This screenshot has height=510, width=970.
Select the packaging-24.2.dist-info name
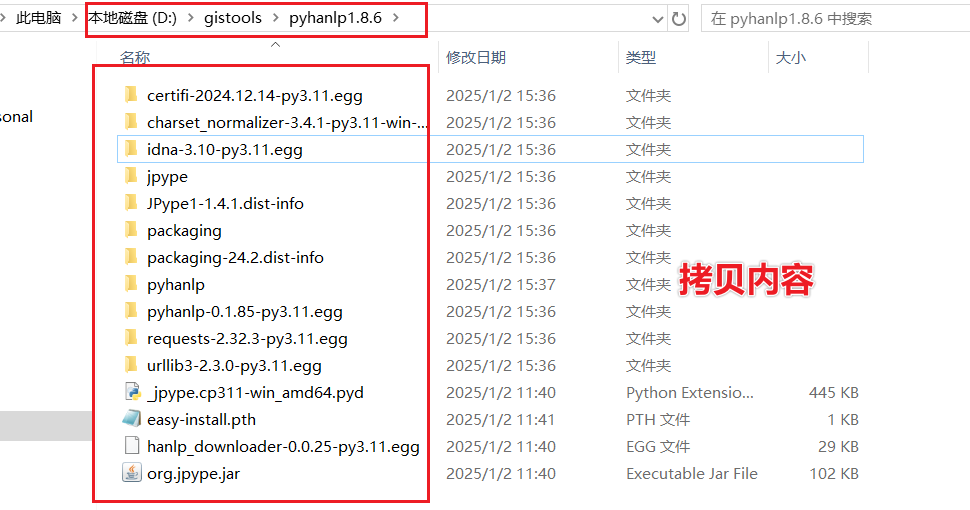click(235, 257)
